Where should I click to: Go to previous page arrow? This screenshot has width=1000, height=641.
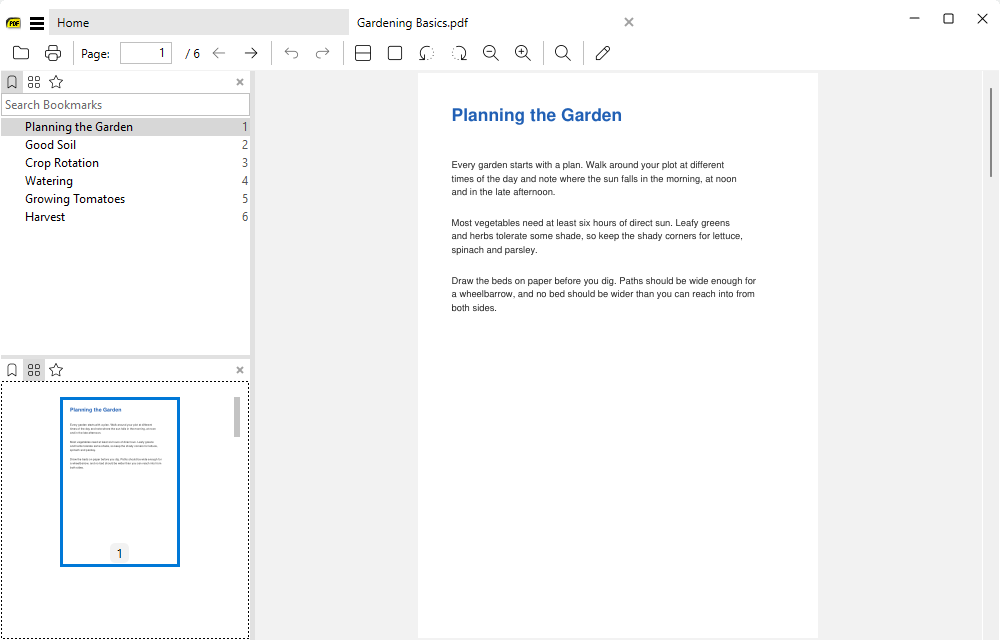219,53
